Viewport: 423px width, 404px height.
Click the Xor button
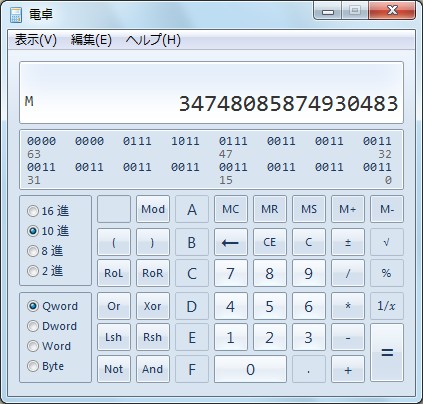pyautogui.click(x=153, y=306)
